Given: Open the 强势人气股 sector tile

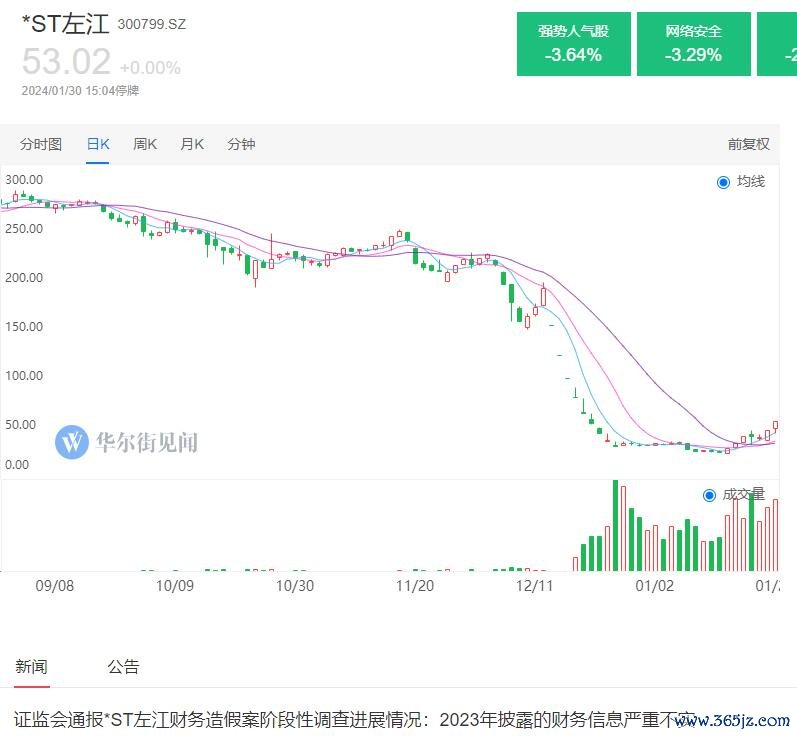Looking at the screenshot, I should tap(573, 44).
